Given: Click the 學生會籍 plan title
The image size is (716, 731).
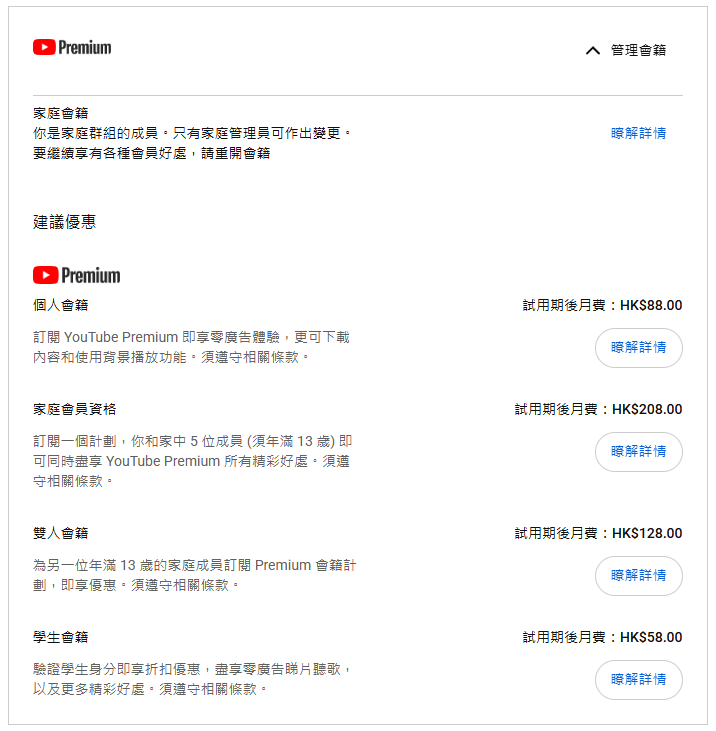Looking at the screenshot, I should click(x=61, y=637).
